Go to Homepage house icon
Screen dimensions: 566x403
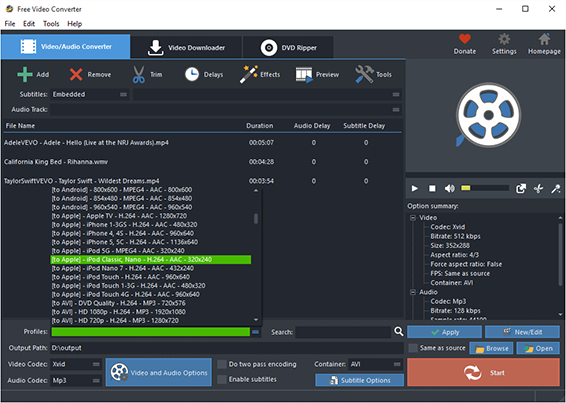[x=544, y=39]
